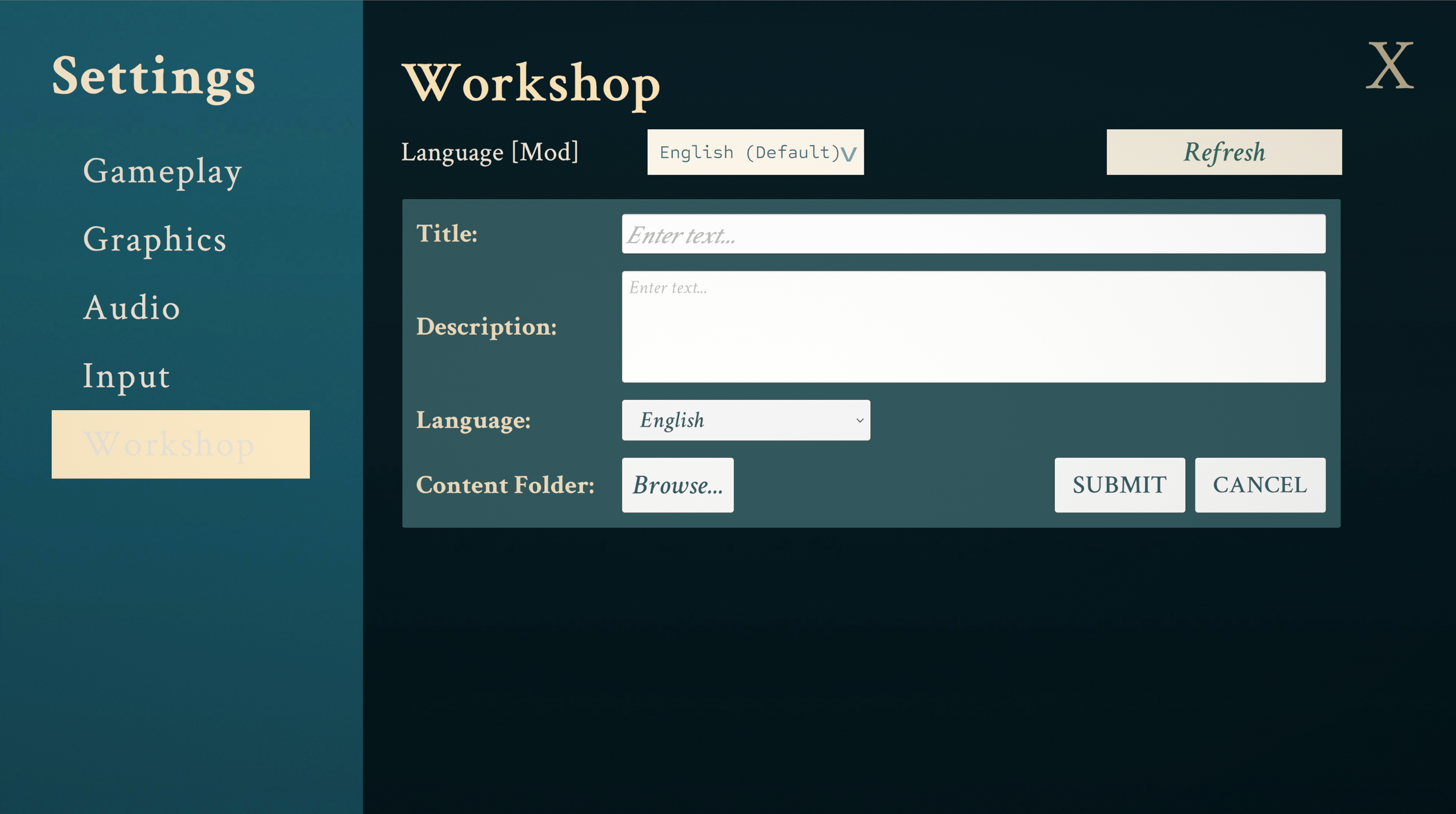The image size is (1456, 814).
Task: Go to the Audio settings tab
Action: click(x=132, y=307)
